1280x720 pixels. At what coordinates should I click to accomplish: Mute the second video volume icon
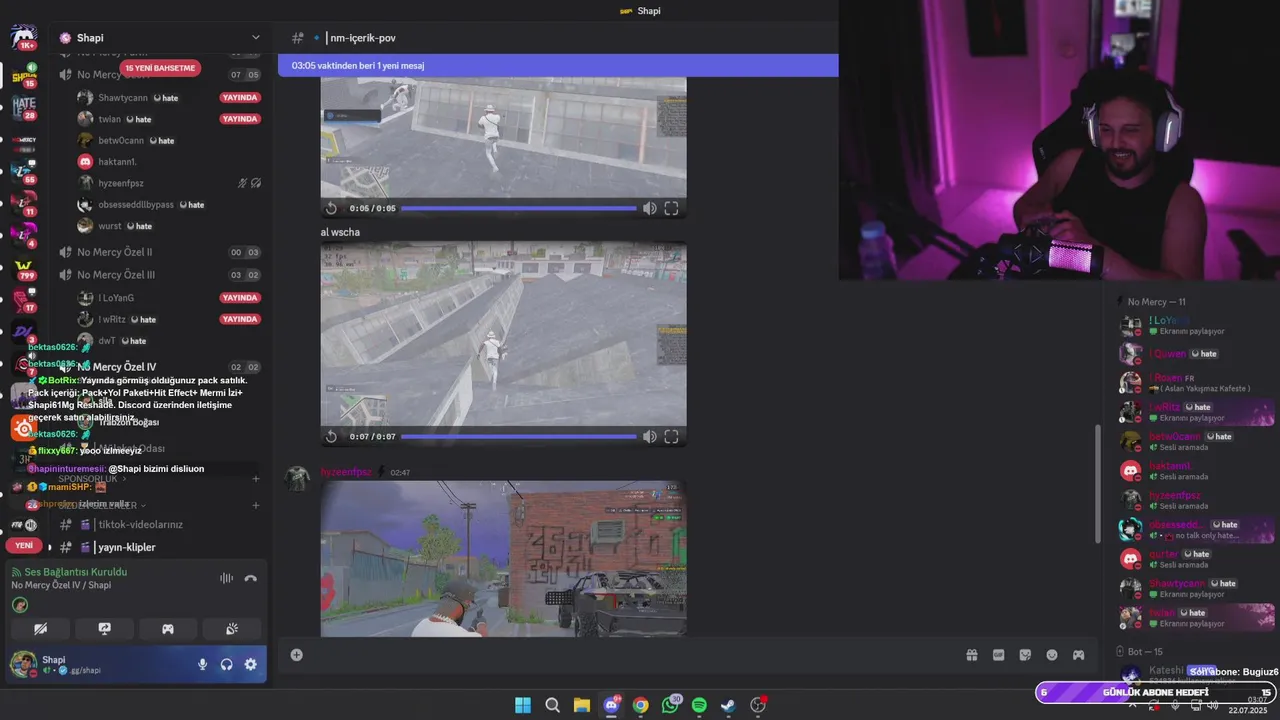(x=650, y=436)
